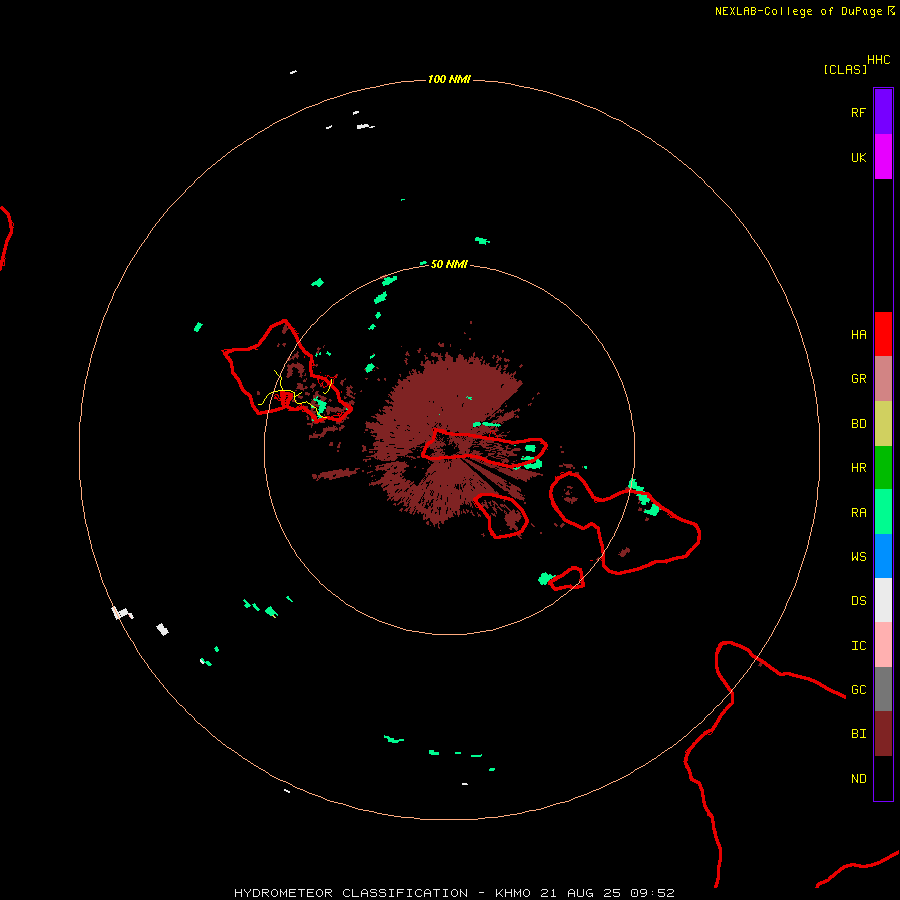Screen dimensions: 900x900
Task: Click the 'KHMO' radar site identifier
Action: click(513, 893)
